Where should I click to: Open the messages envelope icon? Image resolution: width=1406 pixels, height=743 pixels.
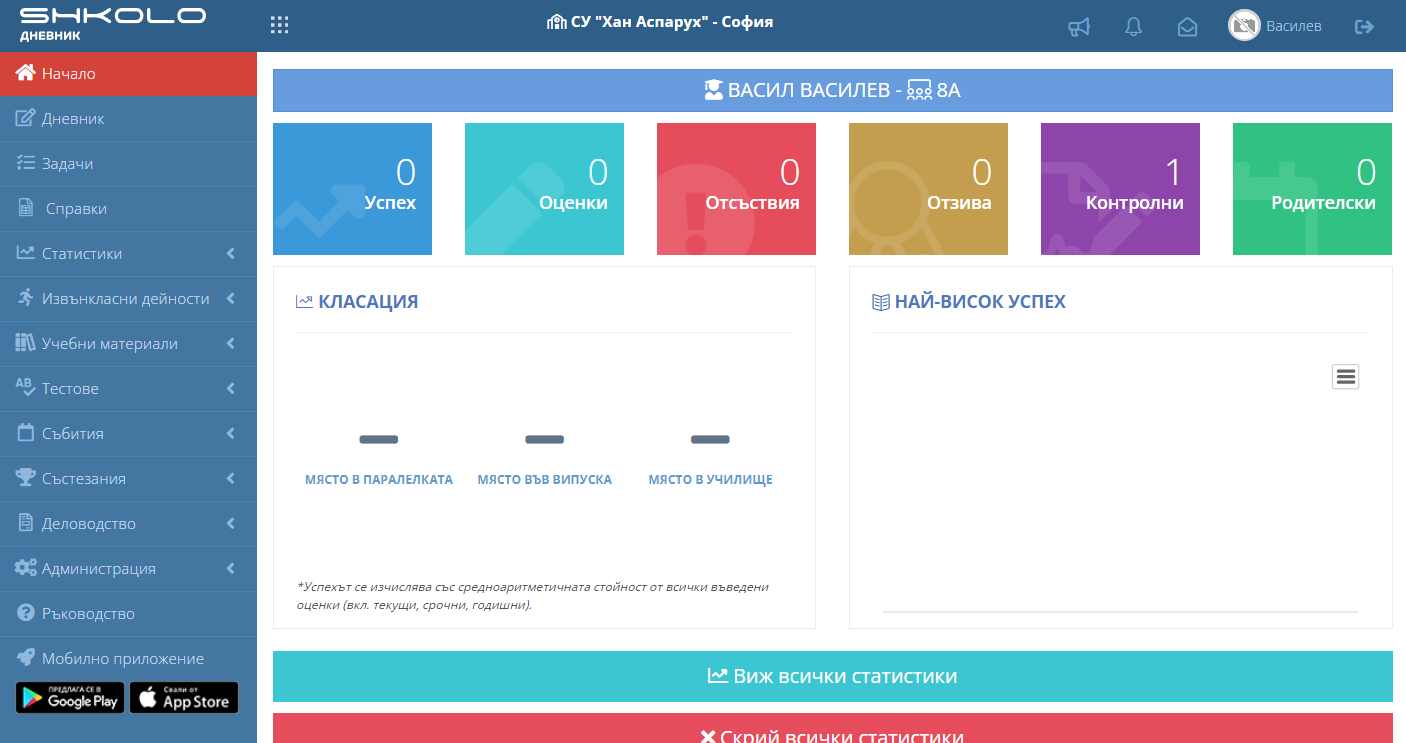1187,27
